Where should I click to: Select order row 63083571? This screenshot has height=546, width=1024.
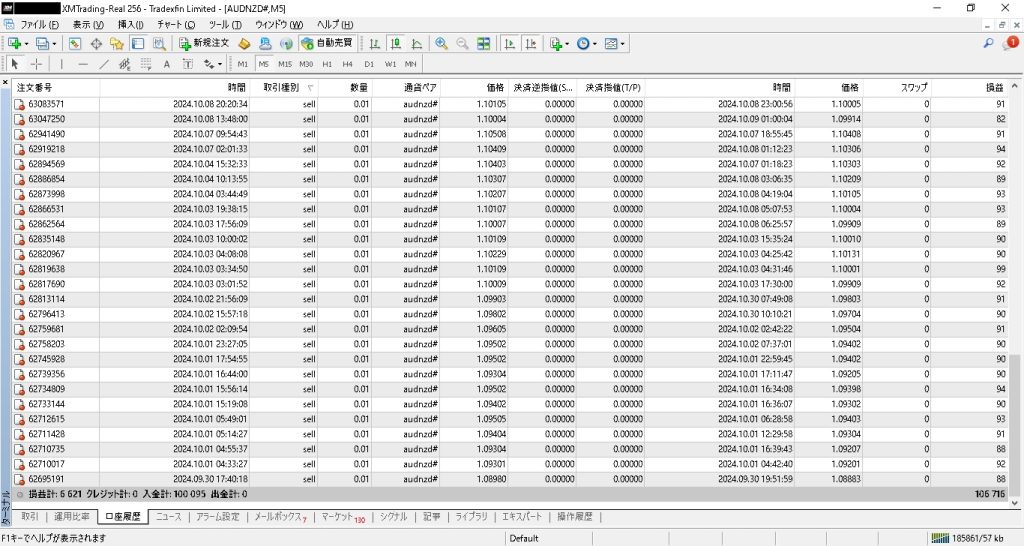coord(47,104)
